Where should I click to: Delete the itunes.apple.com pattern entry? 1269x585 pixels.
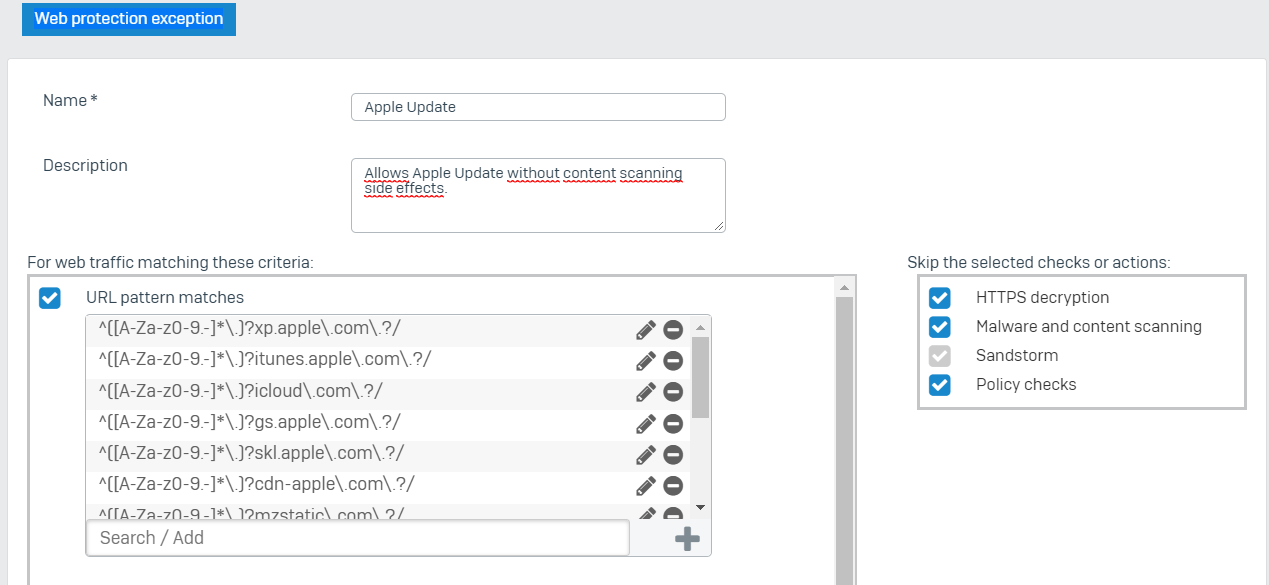[673, 361]
